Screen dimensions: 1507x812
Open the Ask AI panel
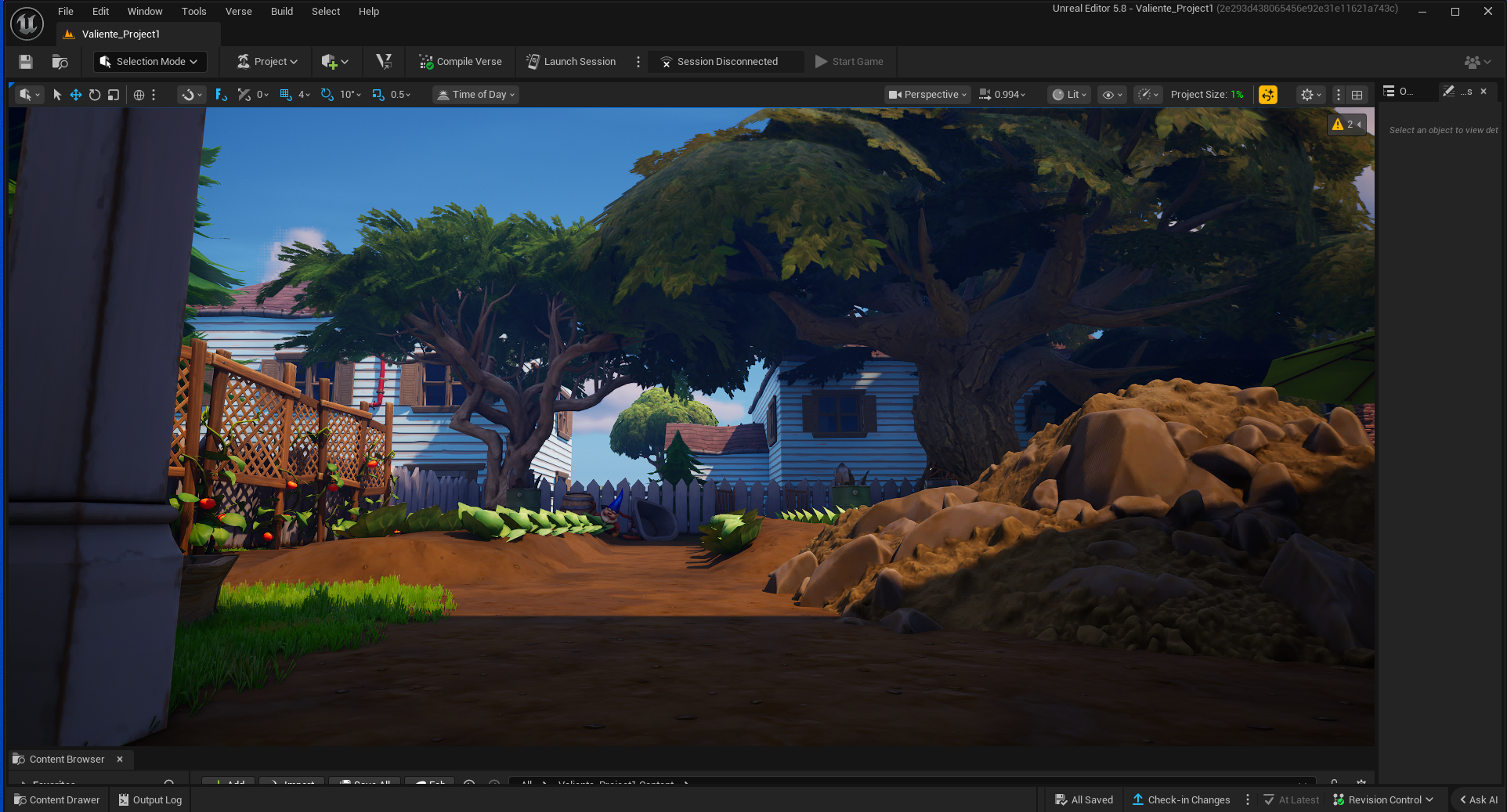(x=1479, y=800)
